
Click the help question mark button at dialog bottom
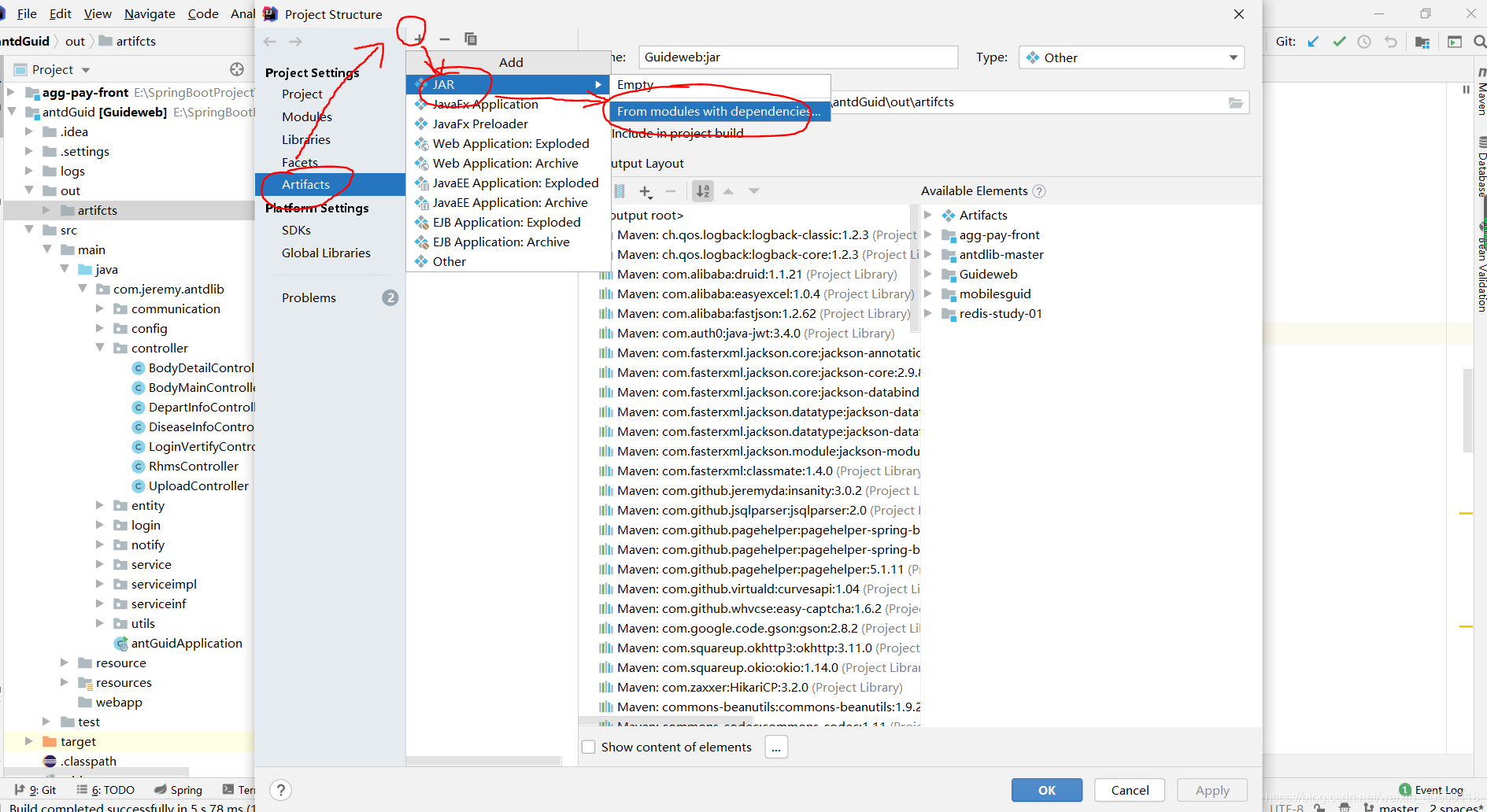tap(280, 790)
